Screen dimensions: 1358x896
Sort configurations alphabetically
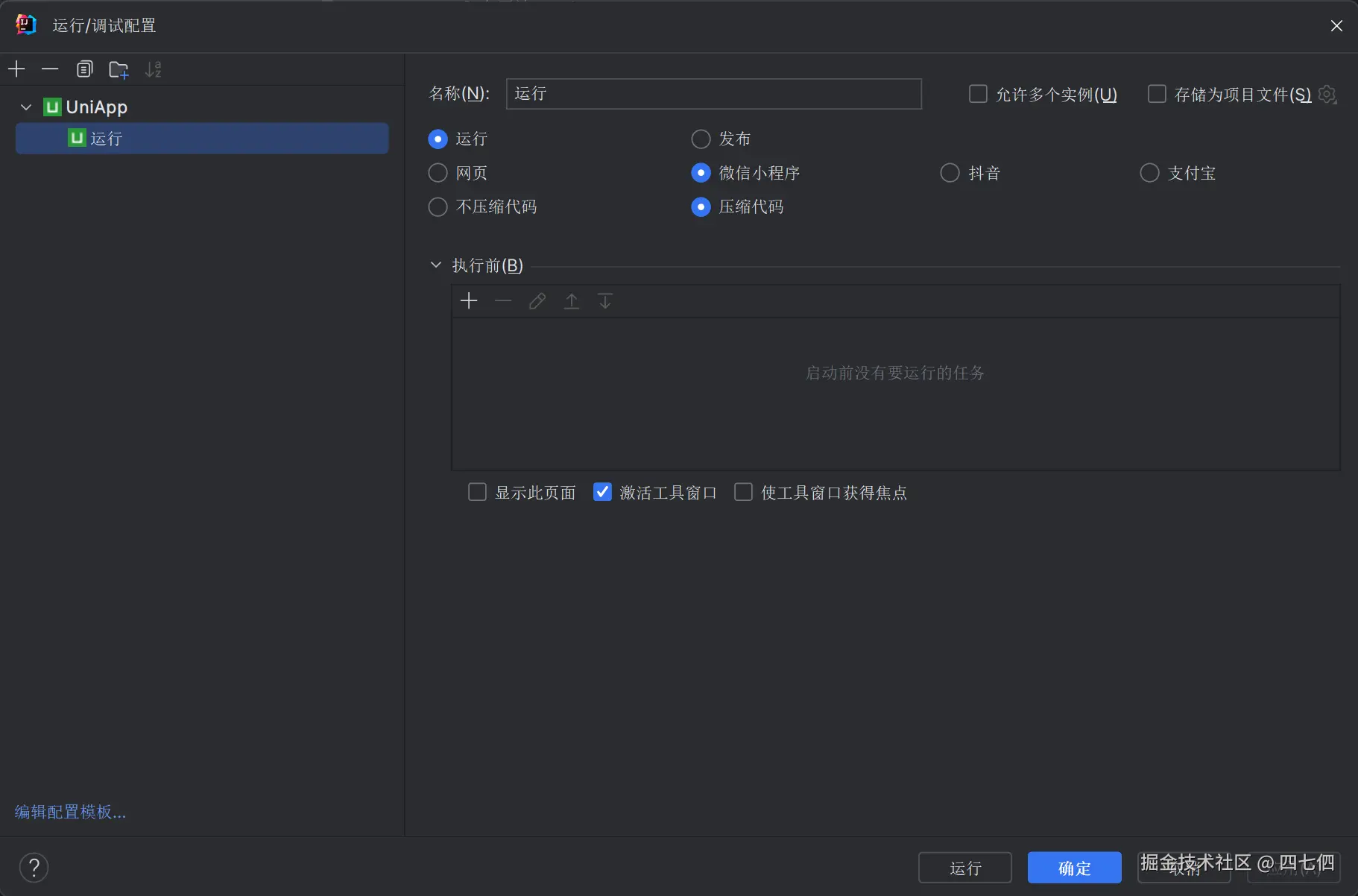click(154, 69)
